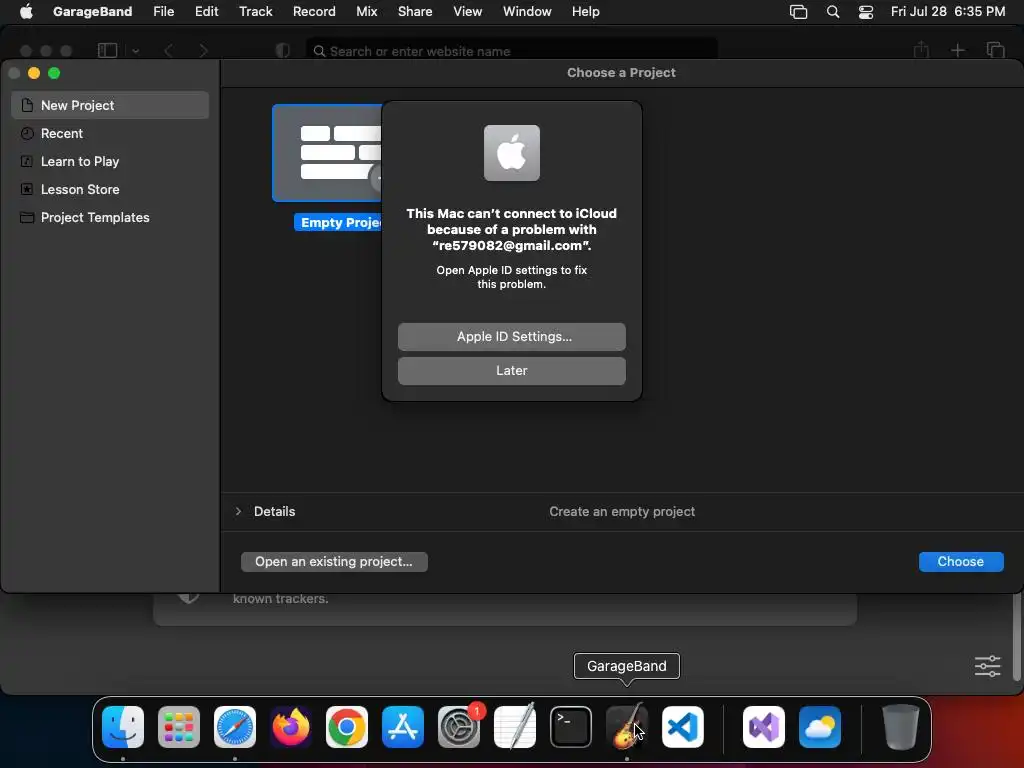The height and width of the screenshot is (768, 1024).
Task: Open the Help menu
Action: coord(585,12)
